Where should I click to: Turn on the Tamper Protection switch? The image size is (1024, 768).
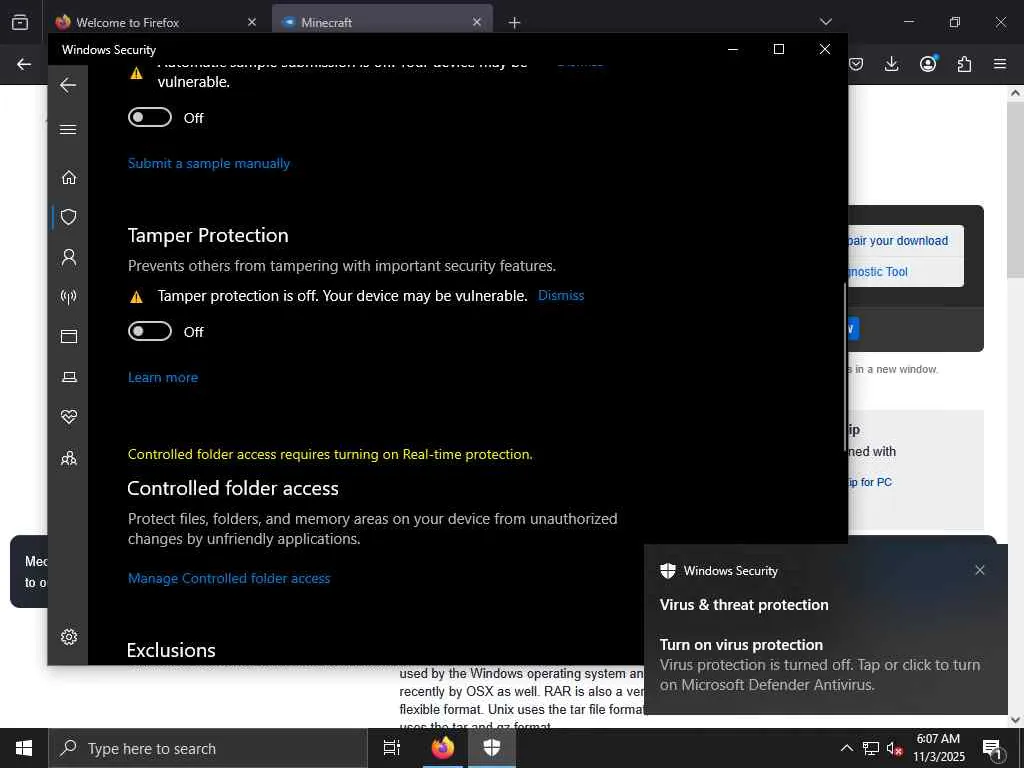150,331
